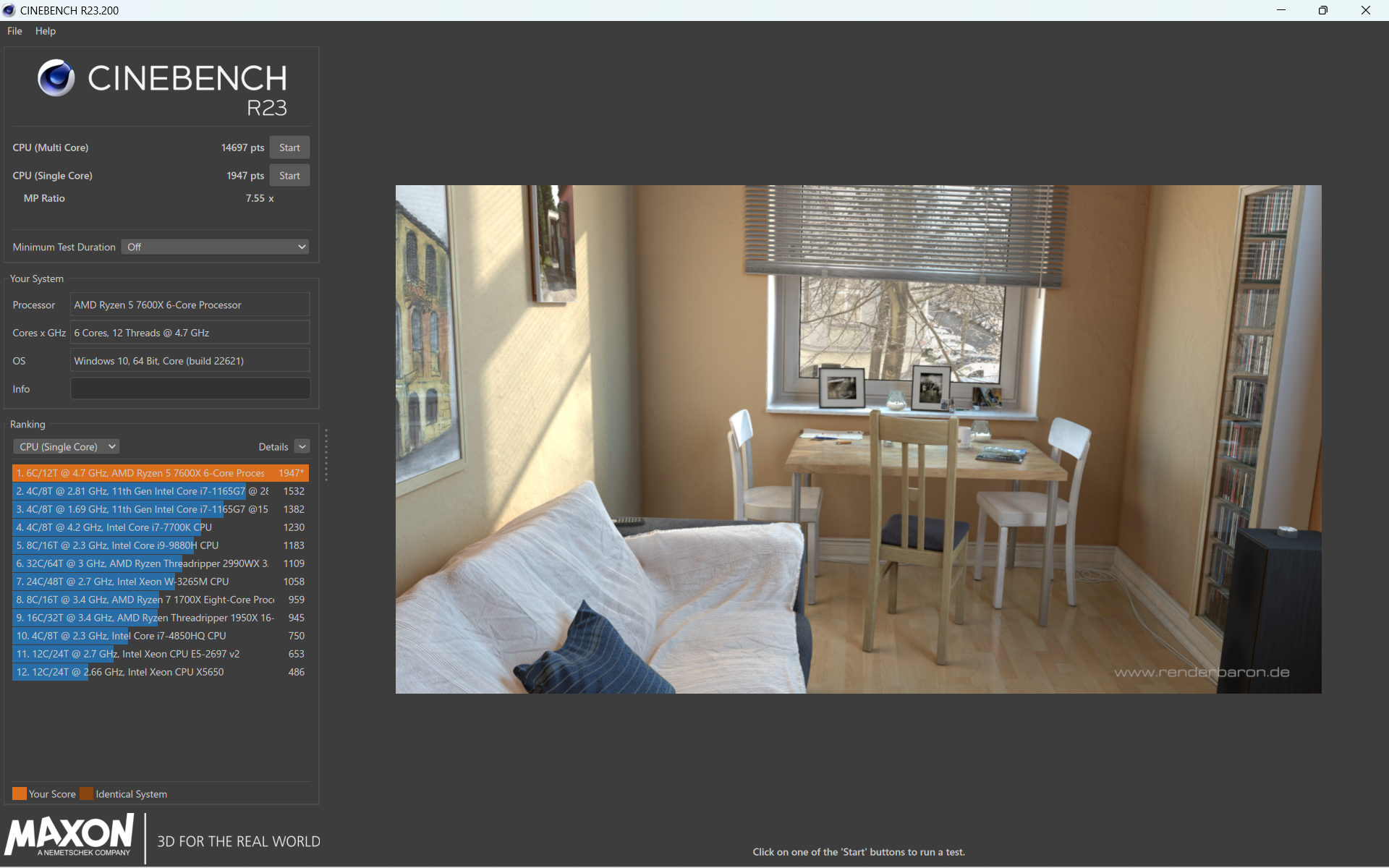Click the empty Info text field
Image resolution: width=1389 pixels, height=868 pixels.
[190, 388]
